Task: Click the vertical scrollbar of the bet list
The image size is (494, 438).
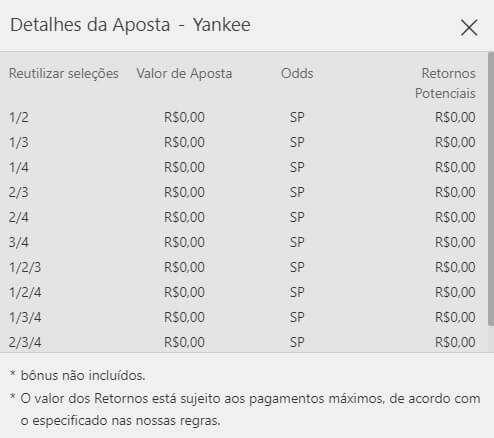Action: (491, 189)
